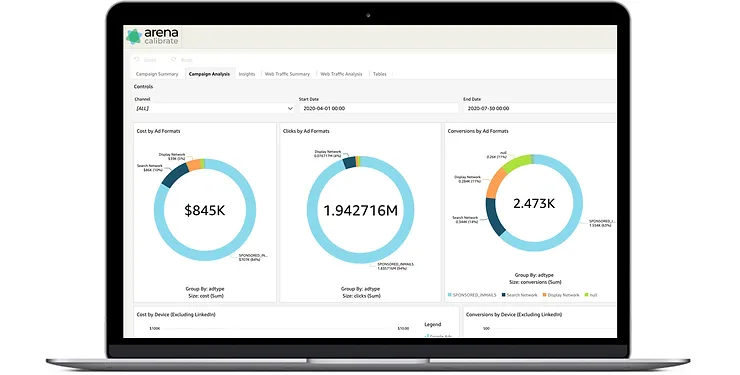Click the Conversions by Ad Formats title
This screenshot has height=375, width=740.
[478, 131]
